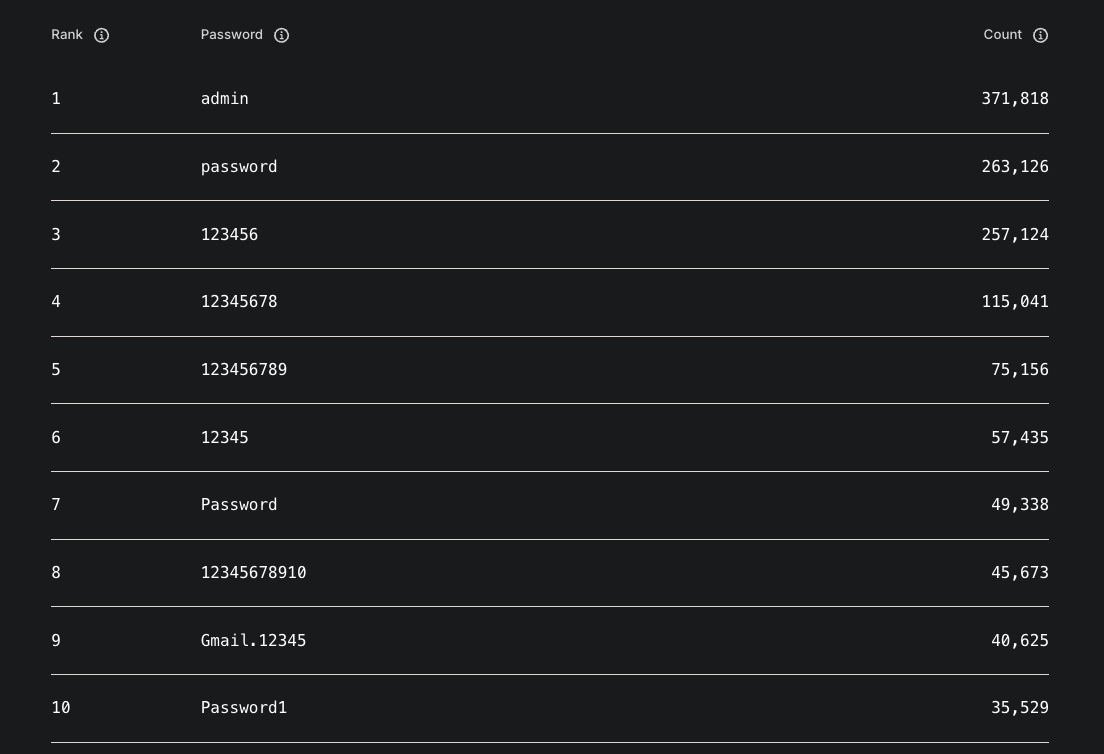This screenshot has width=1104, height=754.
Task: Select the 'admin' password cell
Action: click(225, 99)
